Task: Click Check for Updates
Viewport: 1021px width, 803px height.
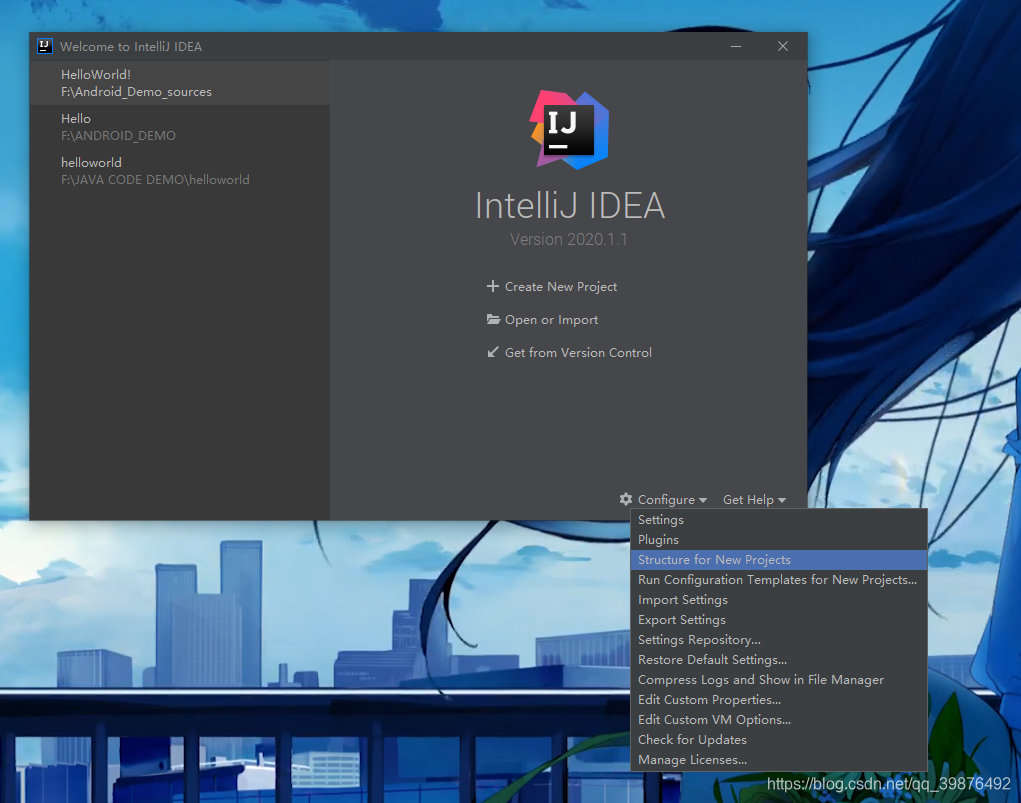Action: coord(692,739)
